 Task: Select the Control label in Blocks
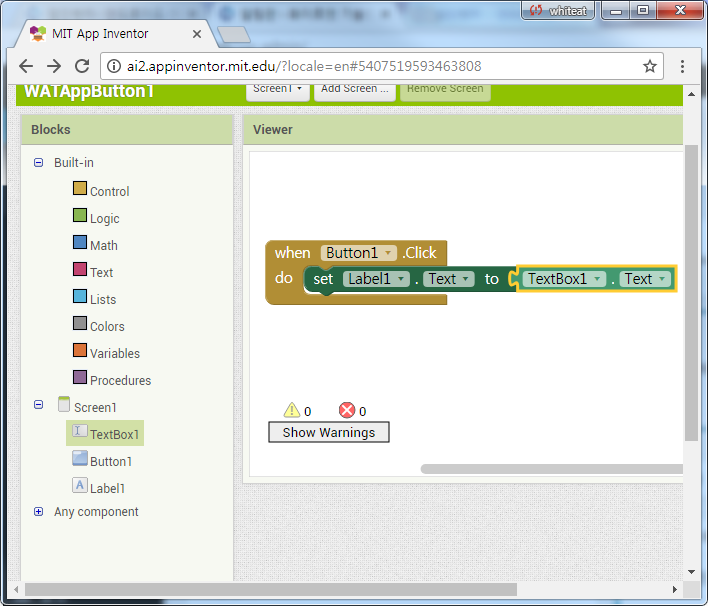coord(110,191)
